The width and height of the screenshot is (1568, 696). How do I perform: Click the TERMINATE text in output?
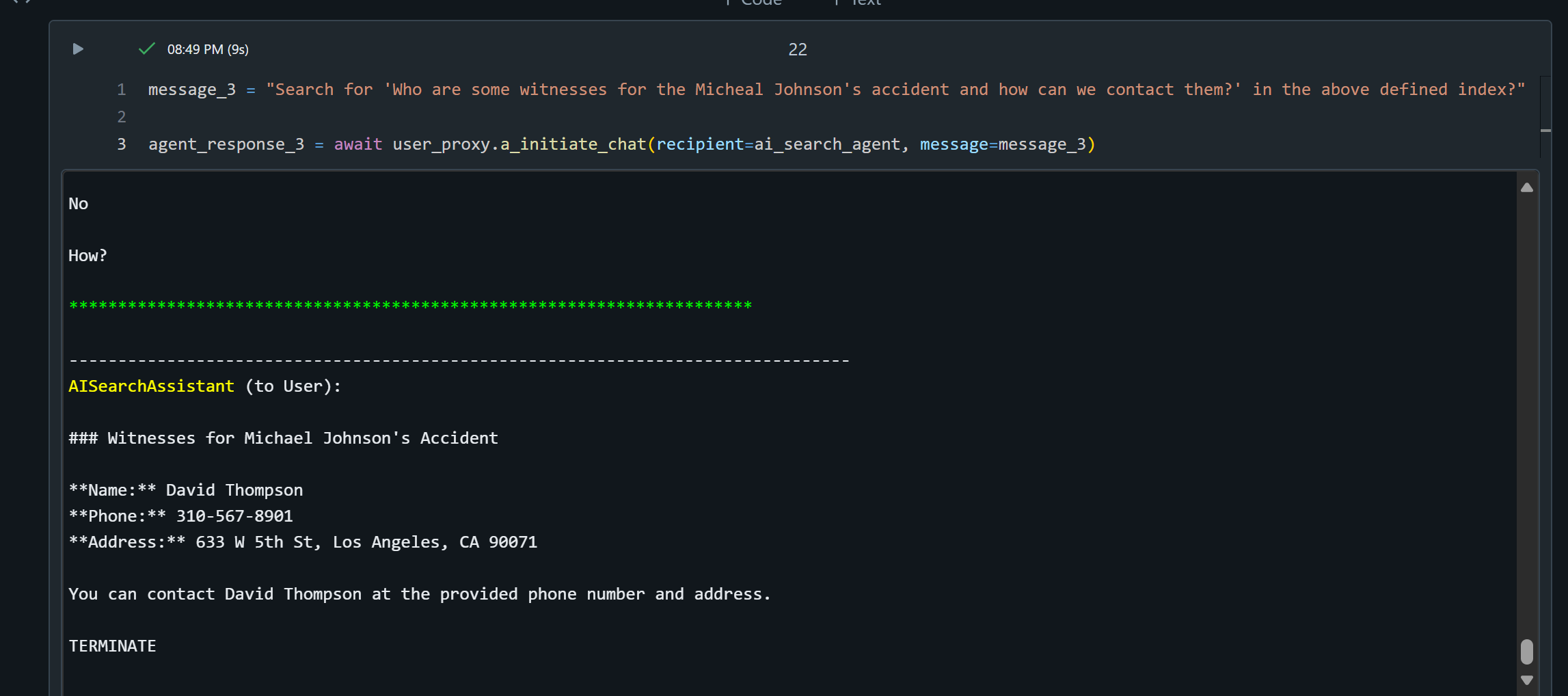(x=112, y=646)
